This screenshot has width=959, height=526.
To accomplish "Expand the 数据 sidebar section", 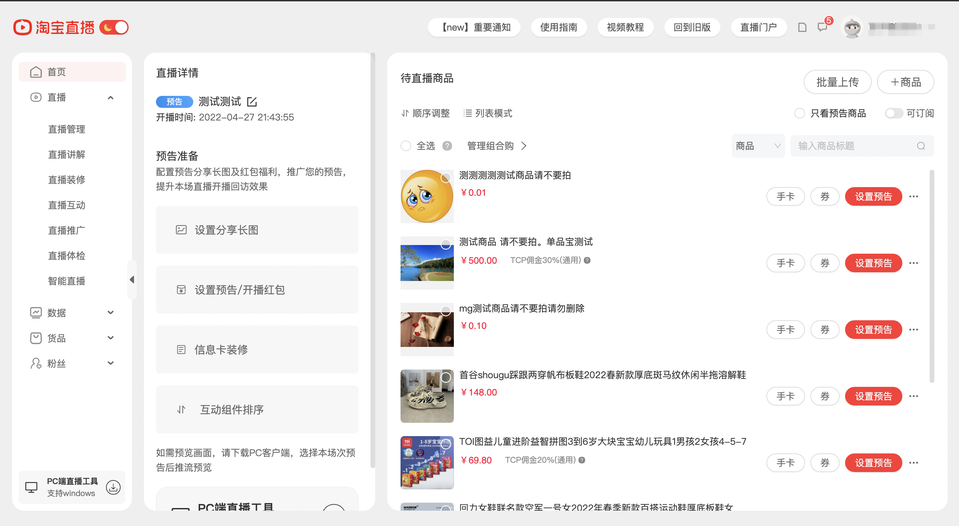I will 110,313.
